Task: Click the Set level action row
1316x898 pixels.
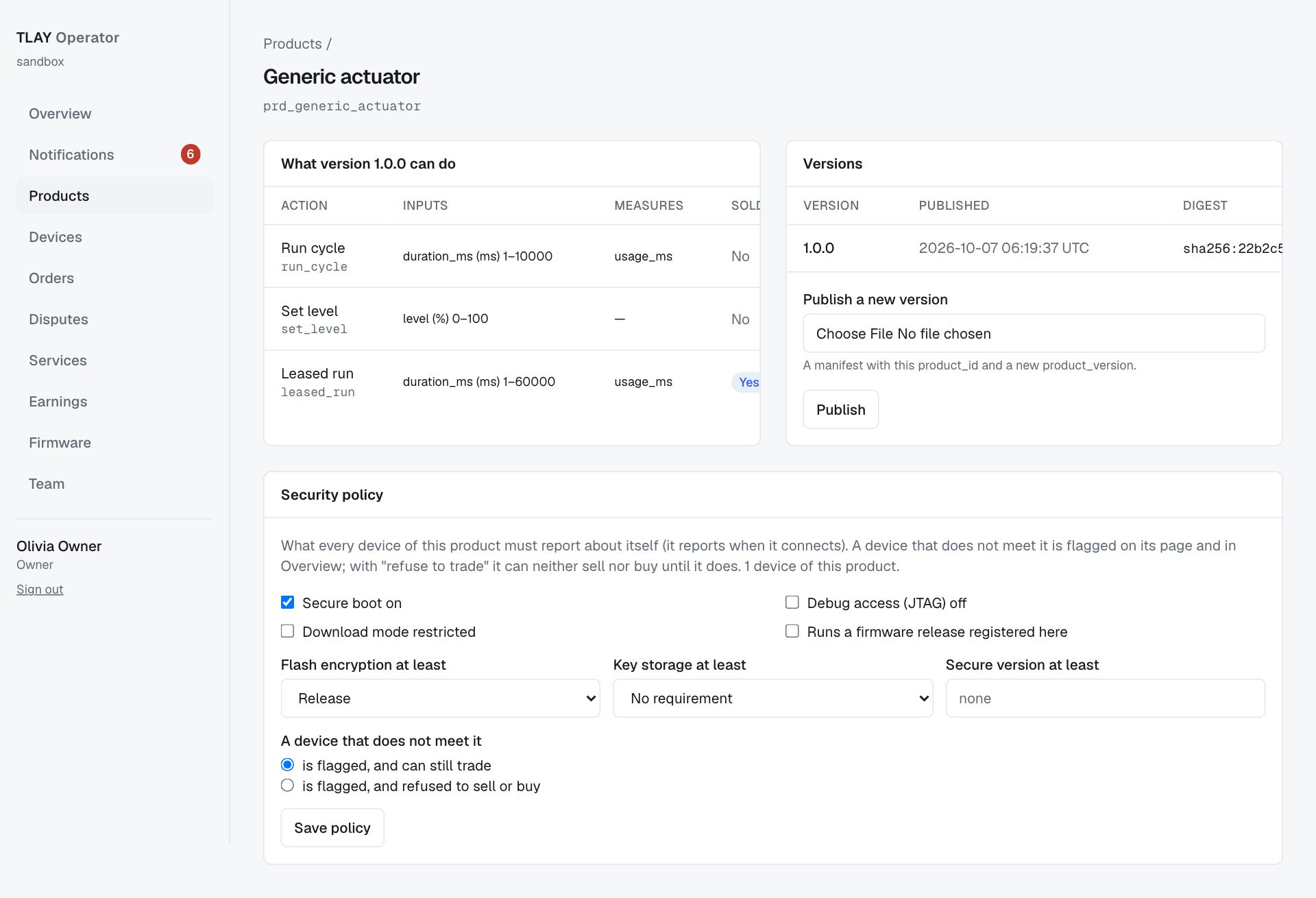Action: coord(512,319)
